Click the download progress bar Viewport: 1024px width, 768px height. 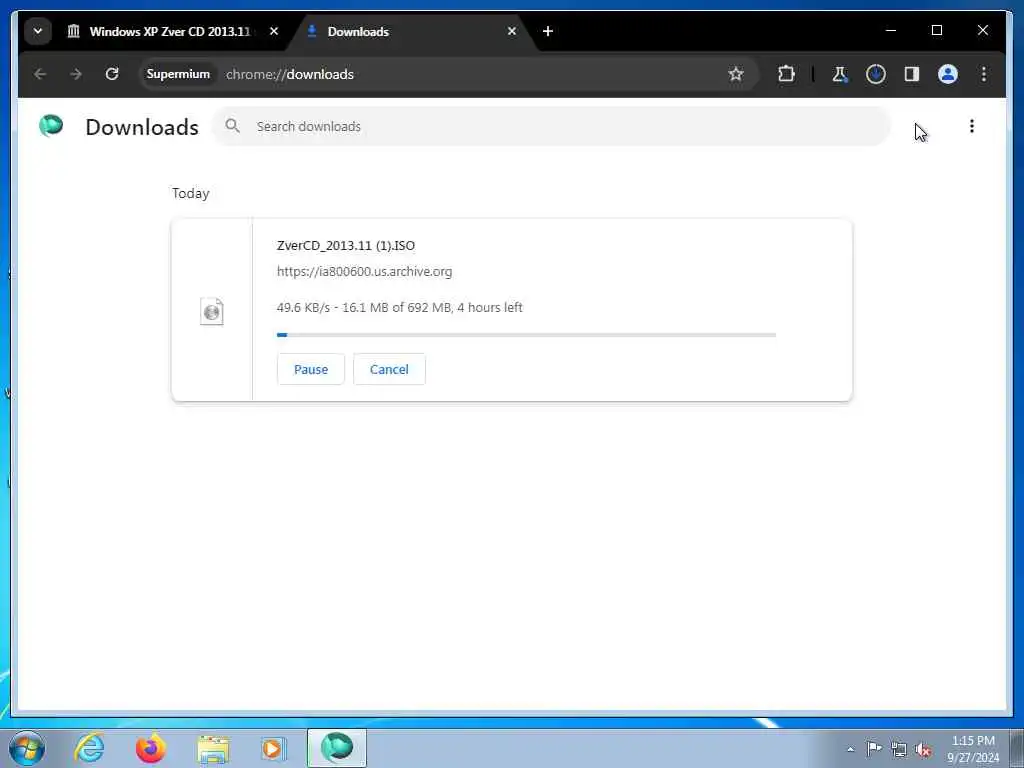[x=526, y=335]
